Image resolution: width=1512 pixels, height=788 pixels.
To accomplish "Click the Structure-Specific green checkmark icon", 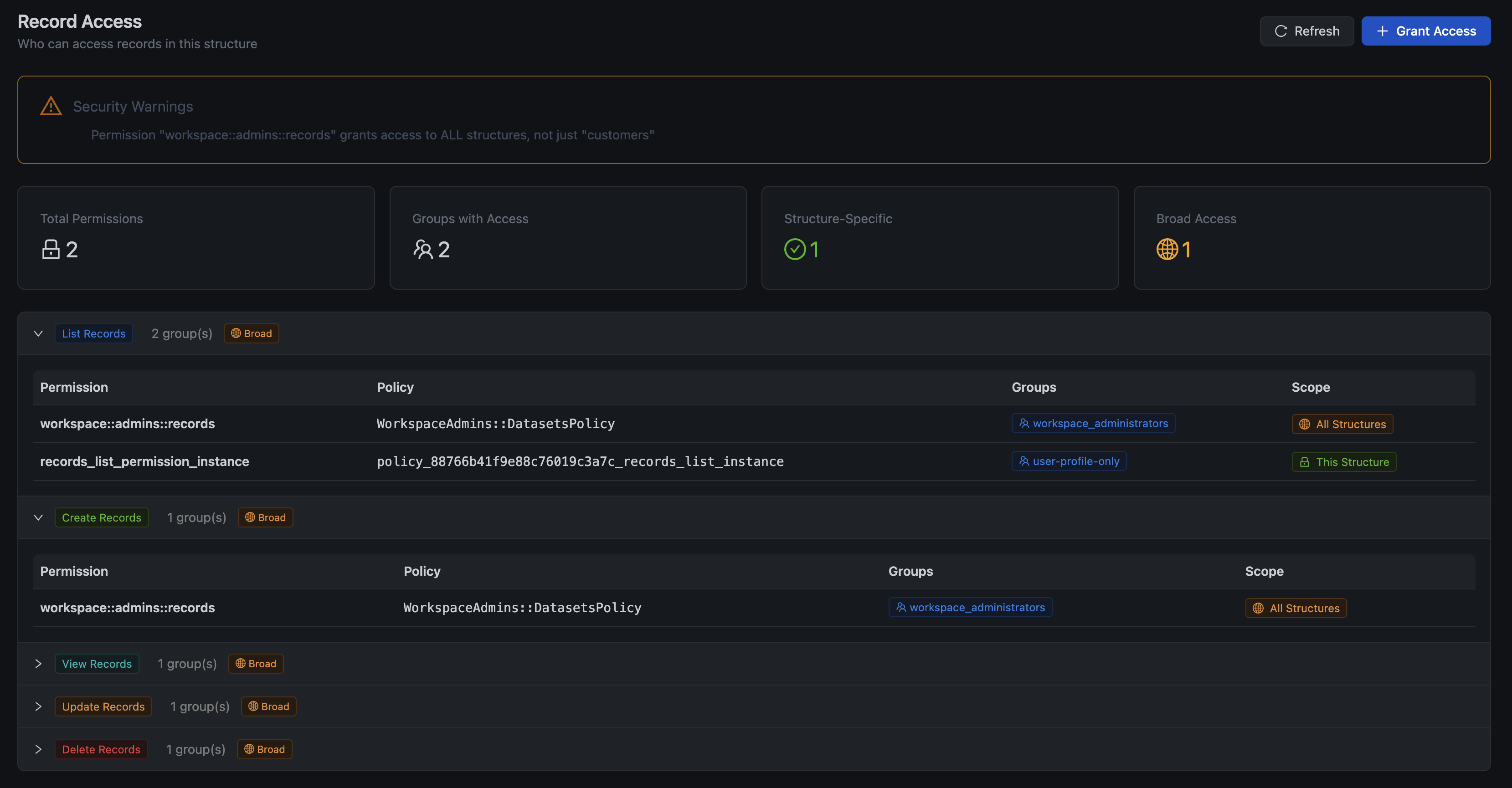I will click(x=795, y=249).
